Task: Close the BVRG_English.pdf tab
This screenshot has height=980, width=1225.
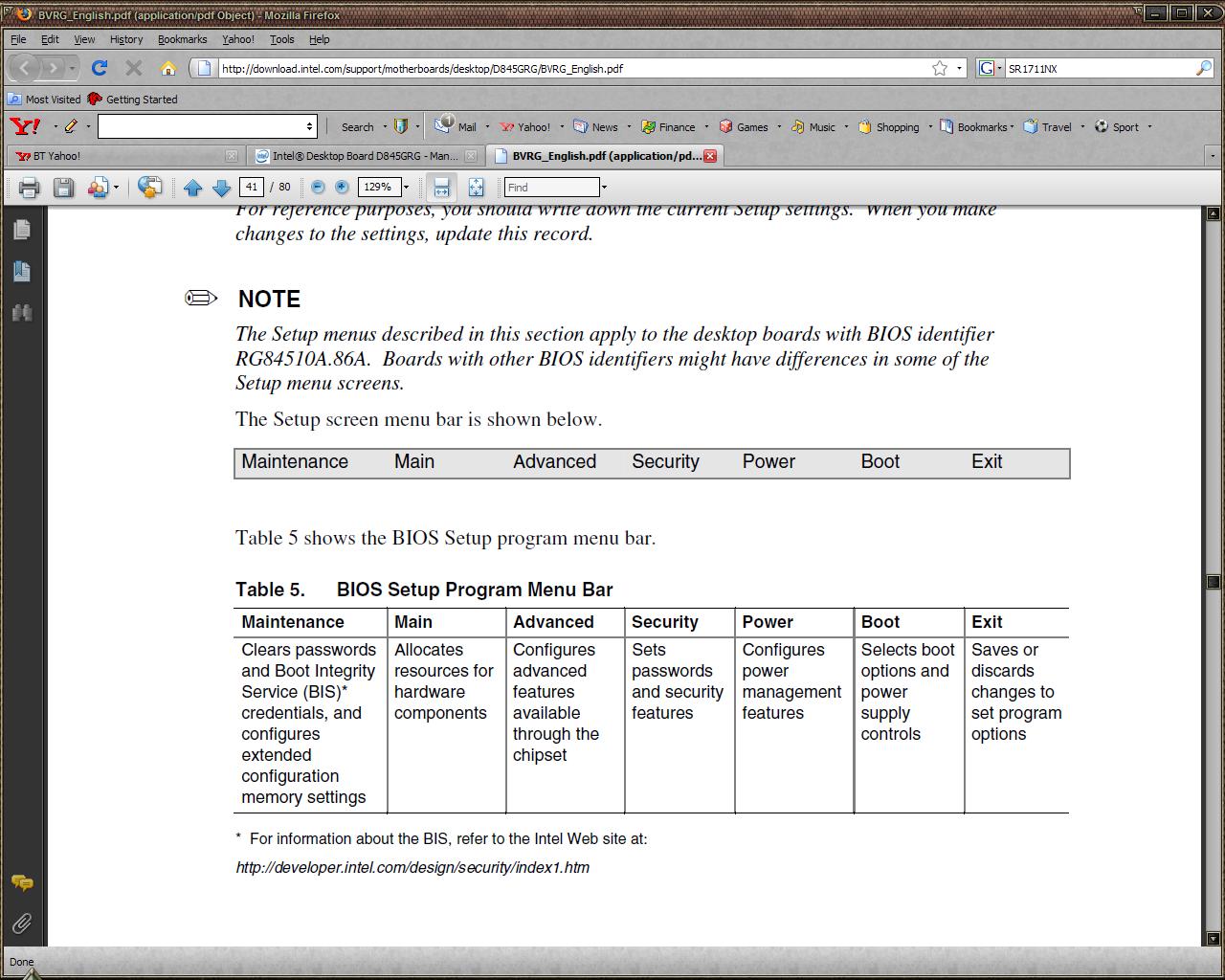Action: click(710, 156)
